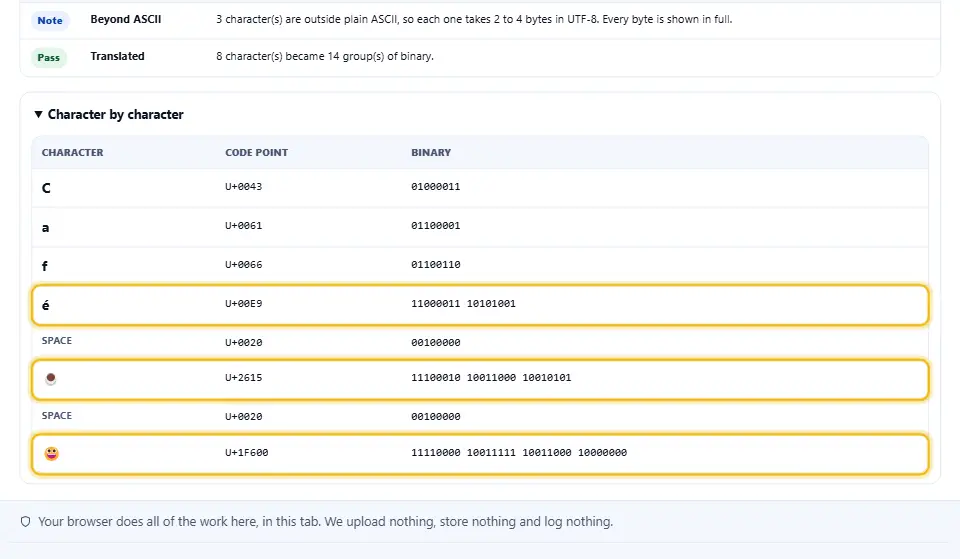Select binary value 01000011

tap(435, 187)
